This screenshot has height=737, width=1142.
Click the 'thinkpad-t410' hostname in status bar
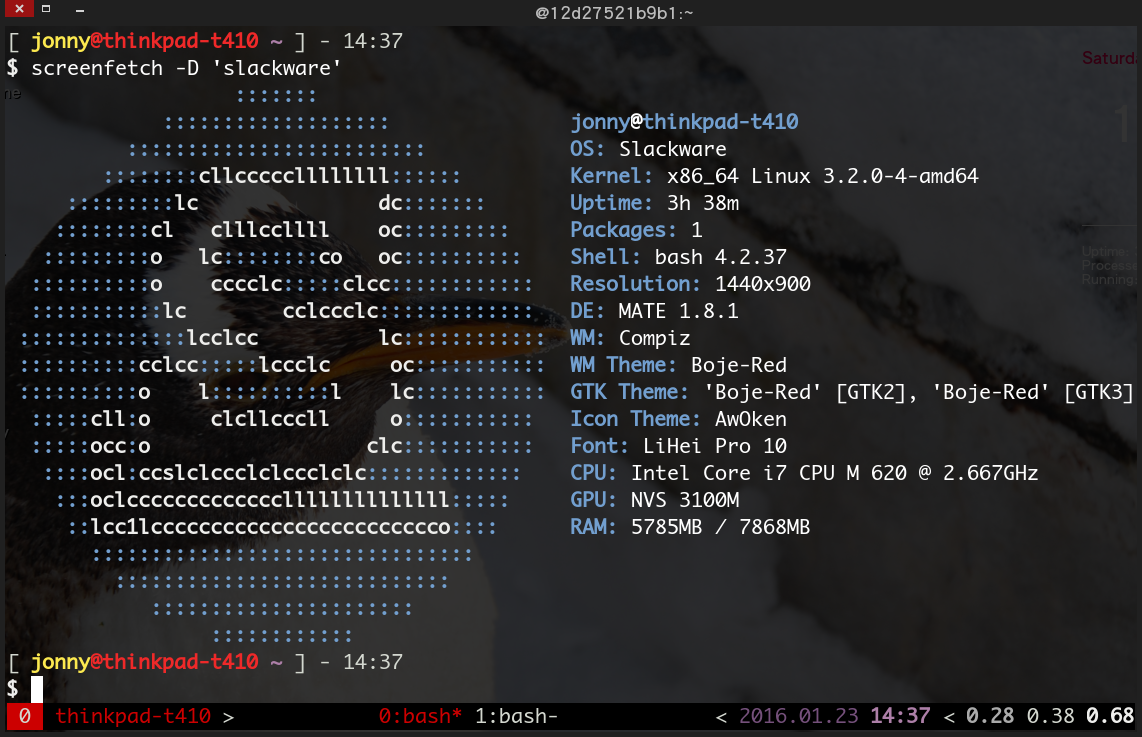point(133,716)
